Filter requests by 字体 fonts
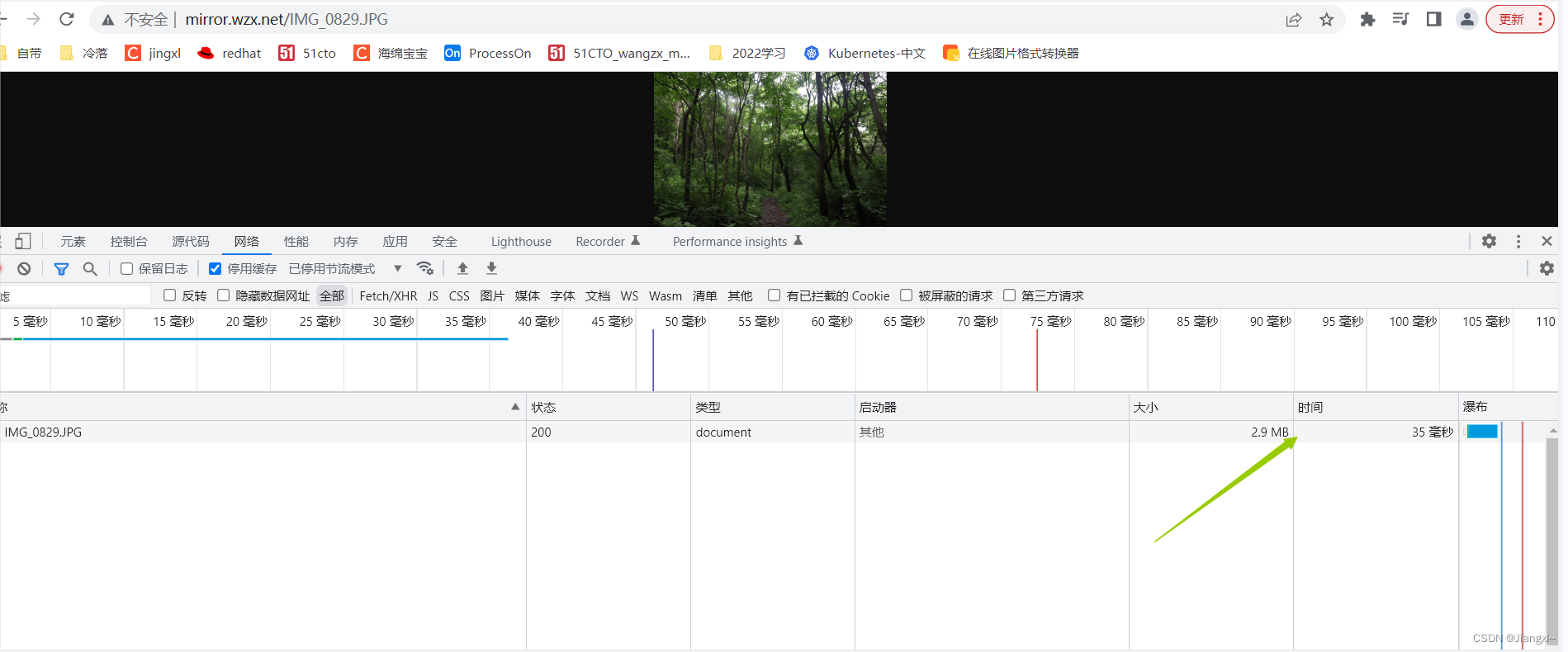The height and width of the screenshot is (652, 1568). (562, 295)
